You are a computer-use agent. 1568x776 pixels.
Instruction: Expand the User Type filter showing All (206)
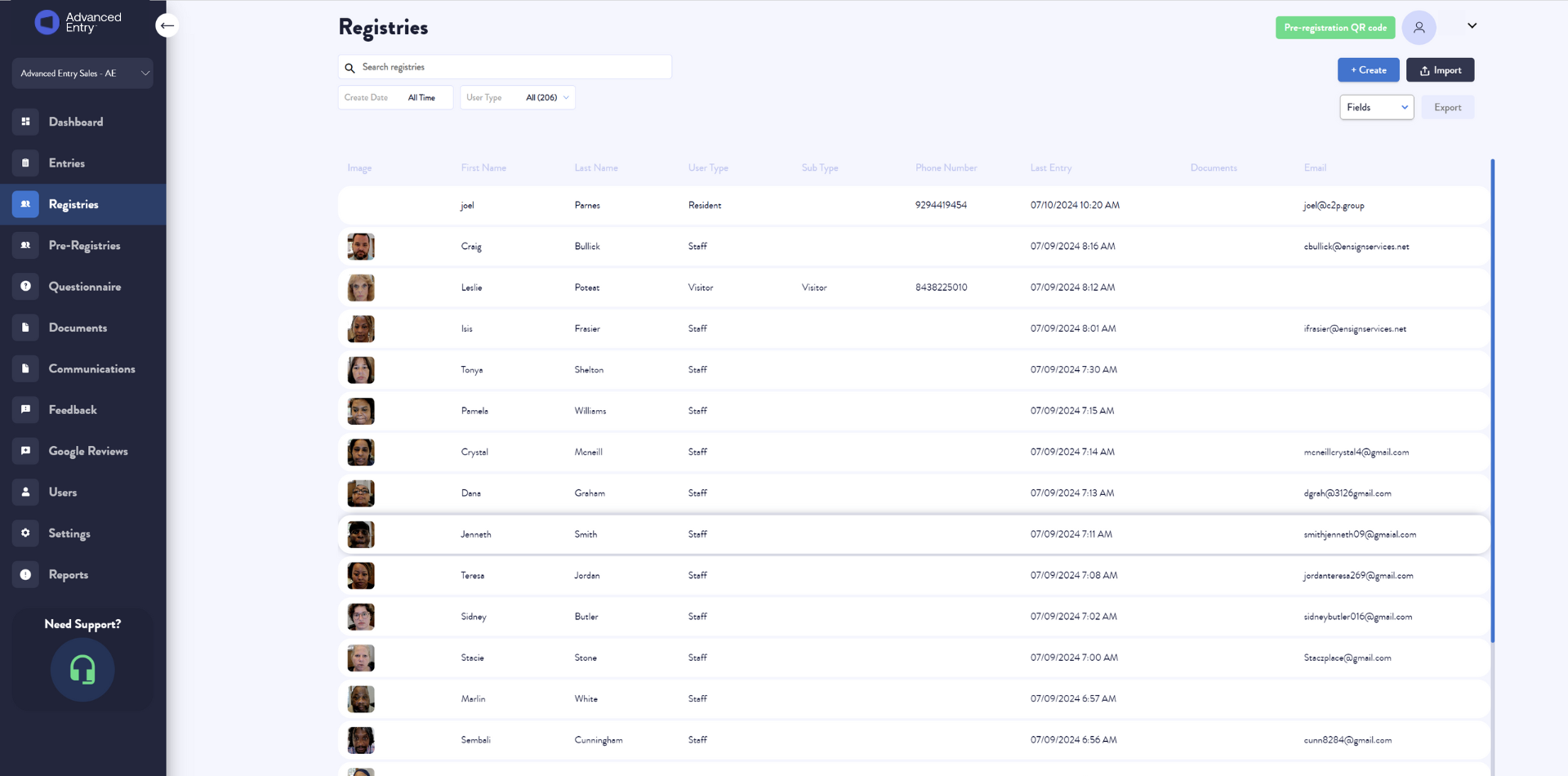click(518, 97)
